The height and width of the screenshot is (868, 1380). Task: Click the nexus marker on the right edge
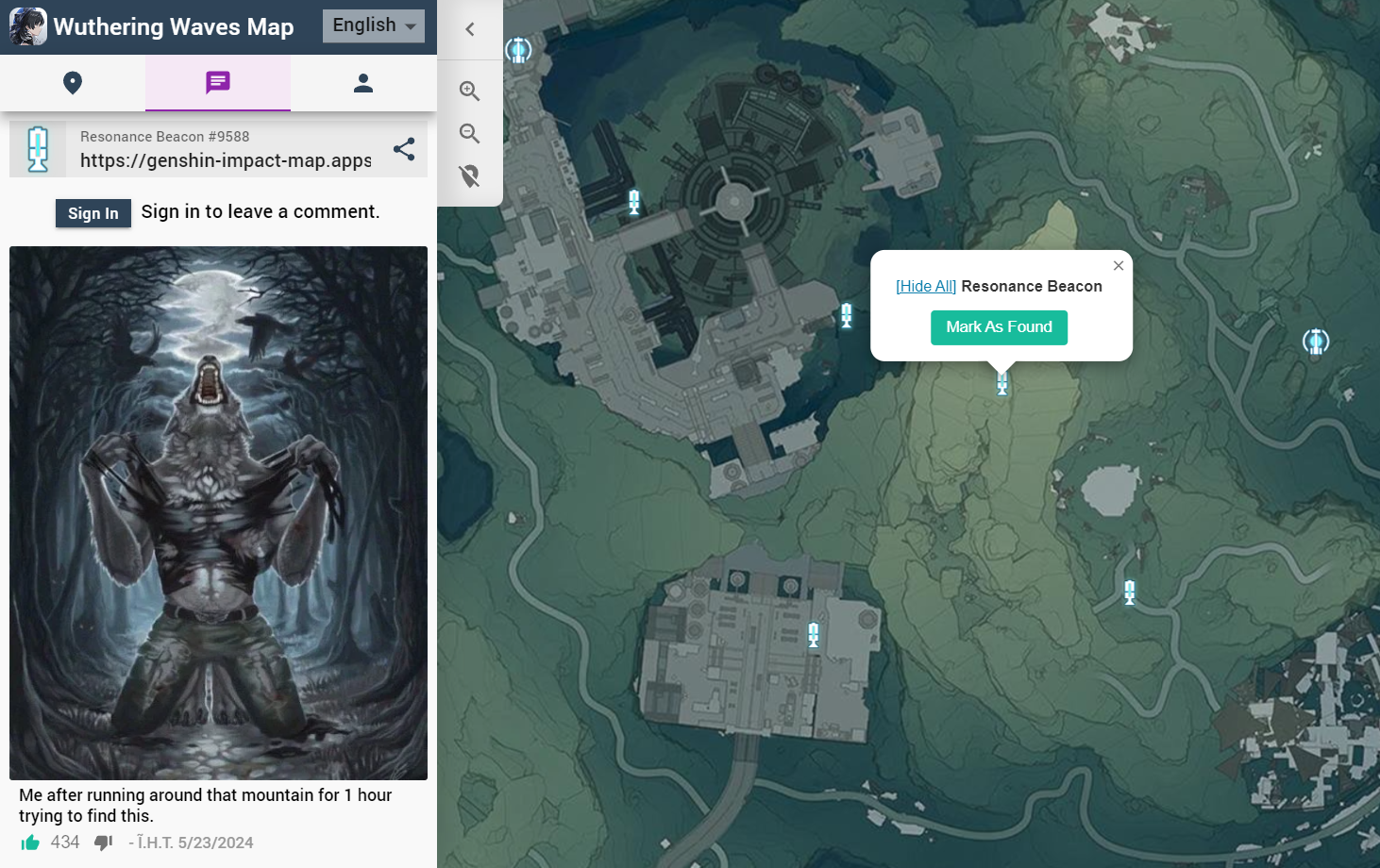tap(1316, 342)
